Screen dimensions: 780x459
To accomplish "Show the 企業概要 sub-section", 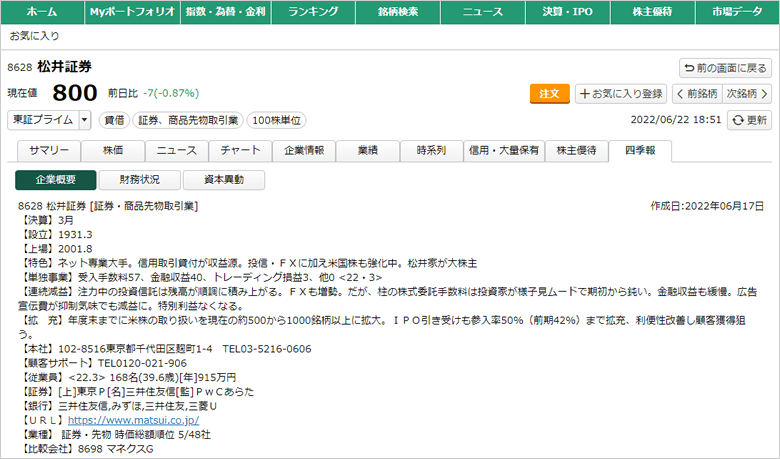I will tap(56, 180).
